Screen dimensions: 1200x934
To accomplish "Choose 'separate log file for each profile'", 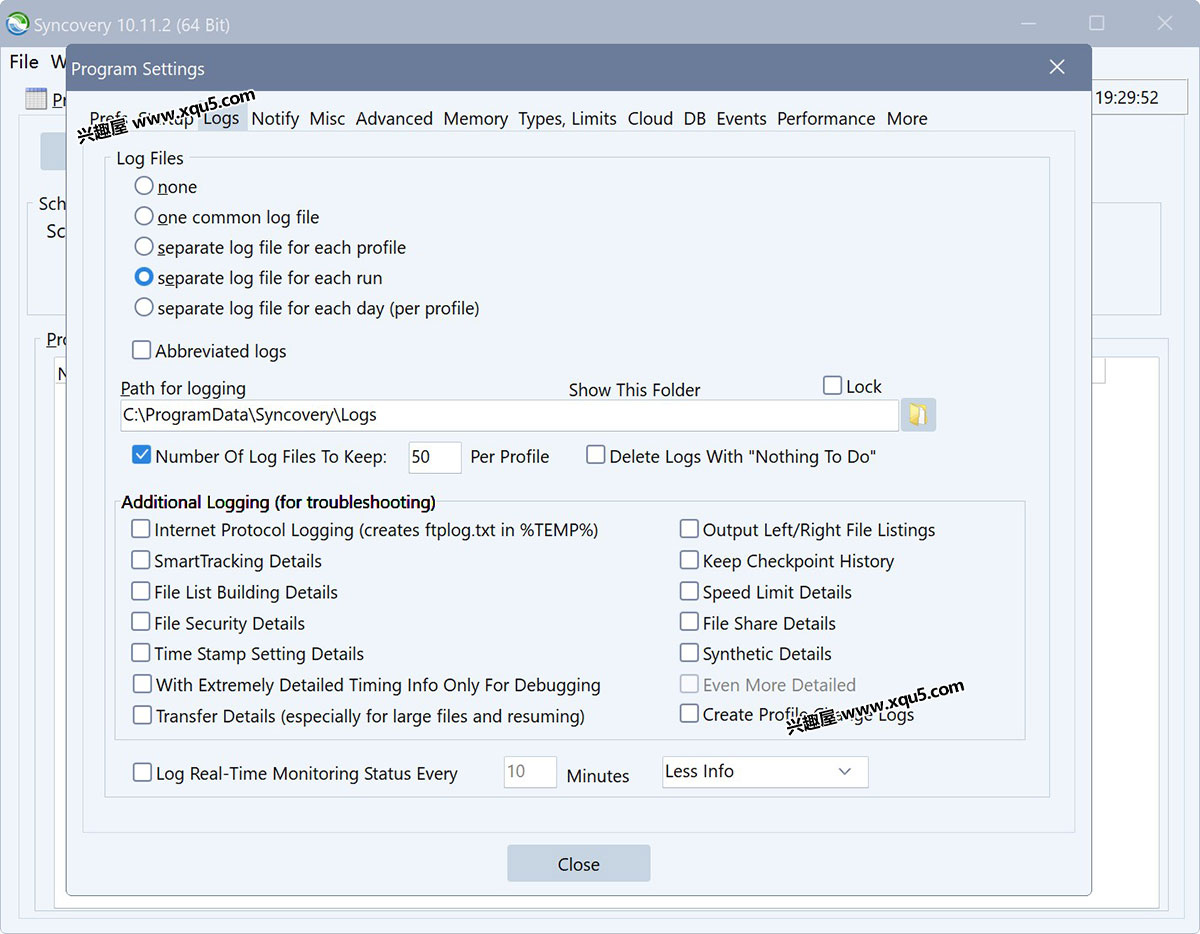I will point(144,247).
